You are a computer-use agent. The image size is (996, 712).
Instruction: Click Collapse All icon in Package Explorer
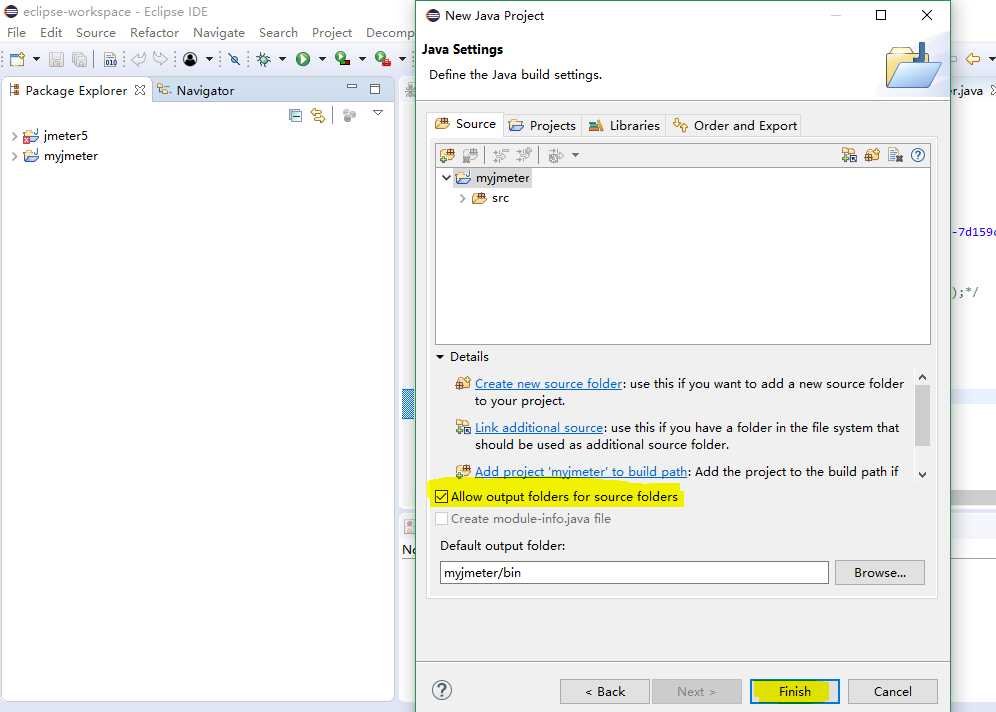click(x=295, y=116)
